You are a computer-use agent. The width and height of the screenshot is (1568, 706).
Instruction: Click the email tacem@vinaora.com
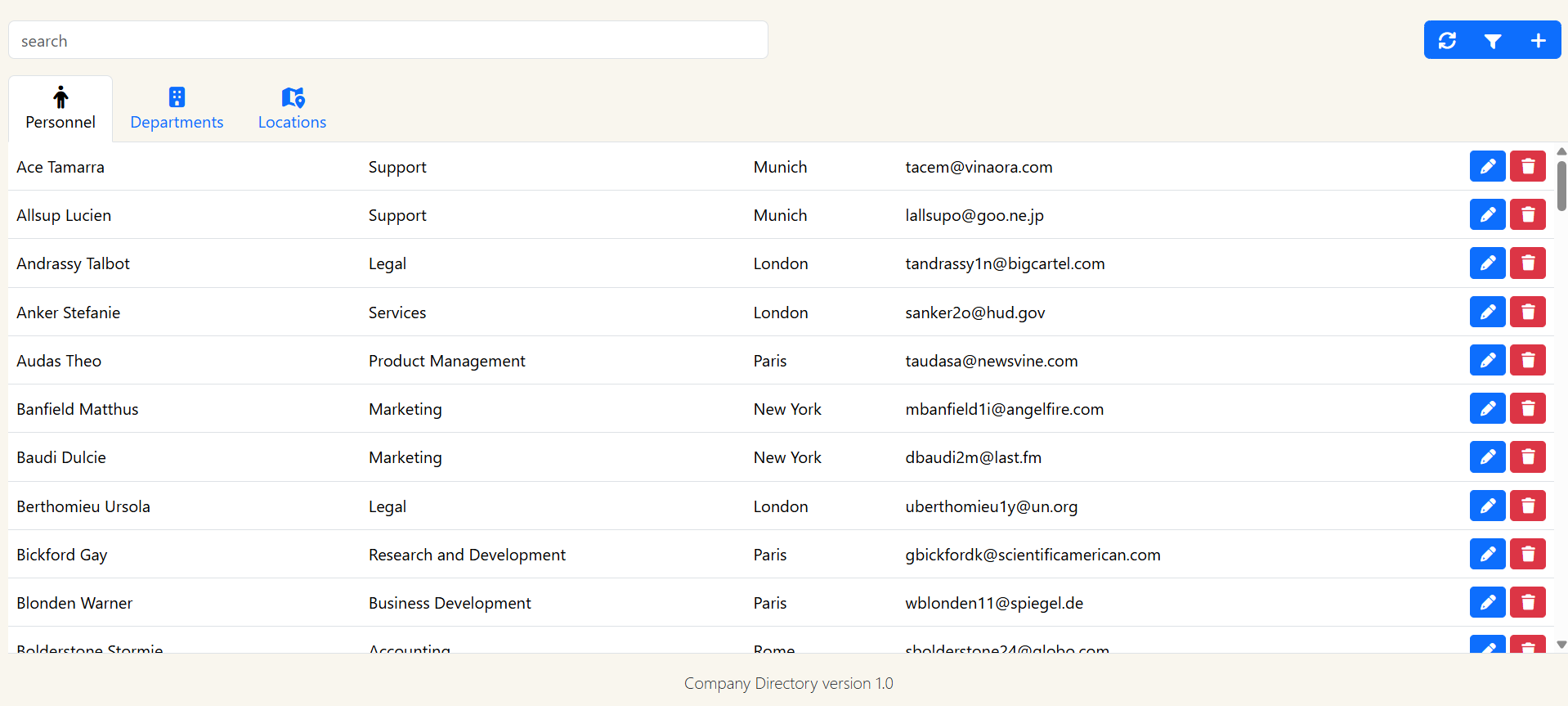pos(979,167)
